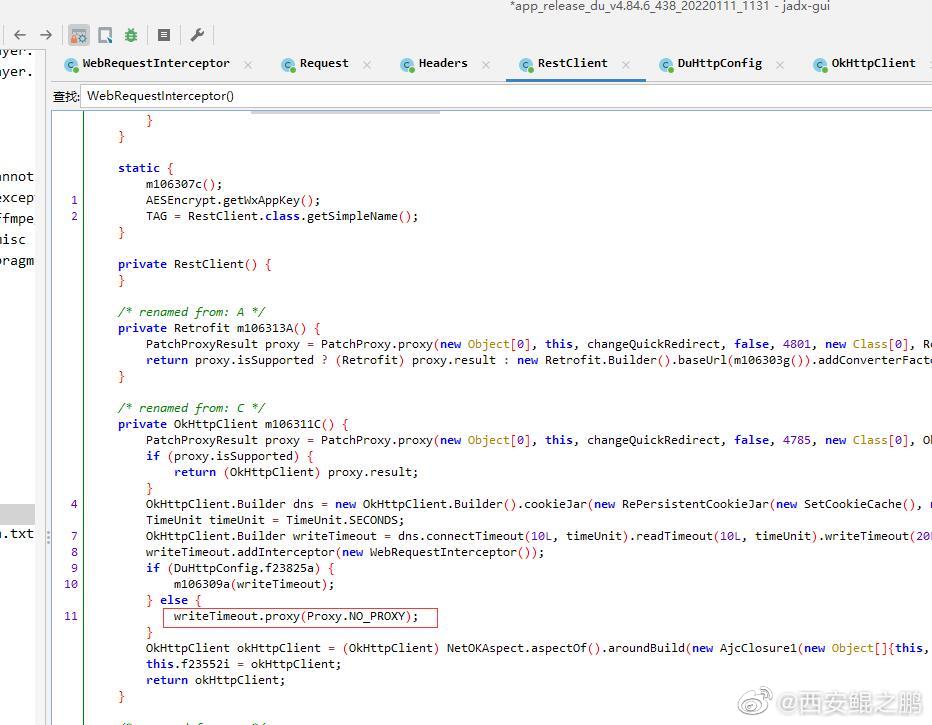Switch to the Headers tab
Image resolution: width=932 pixels, height=725 pixels.
coord(442,63)
